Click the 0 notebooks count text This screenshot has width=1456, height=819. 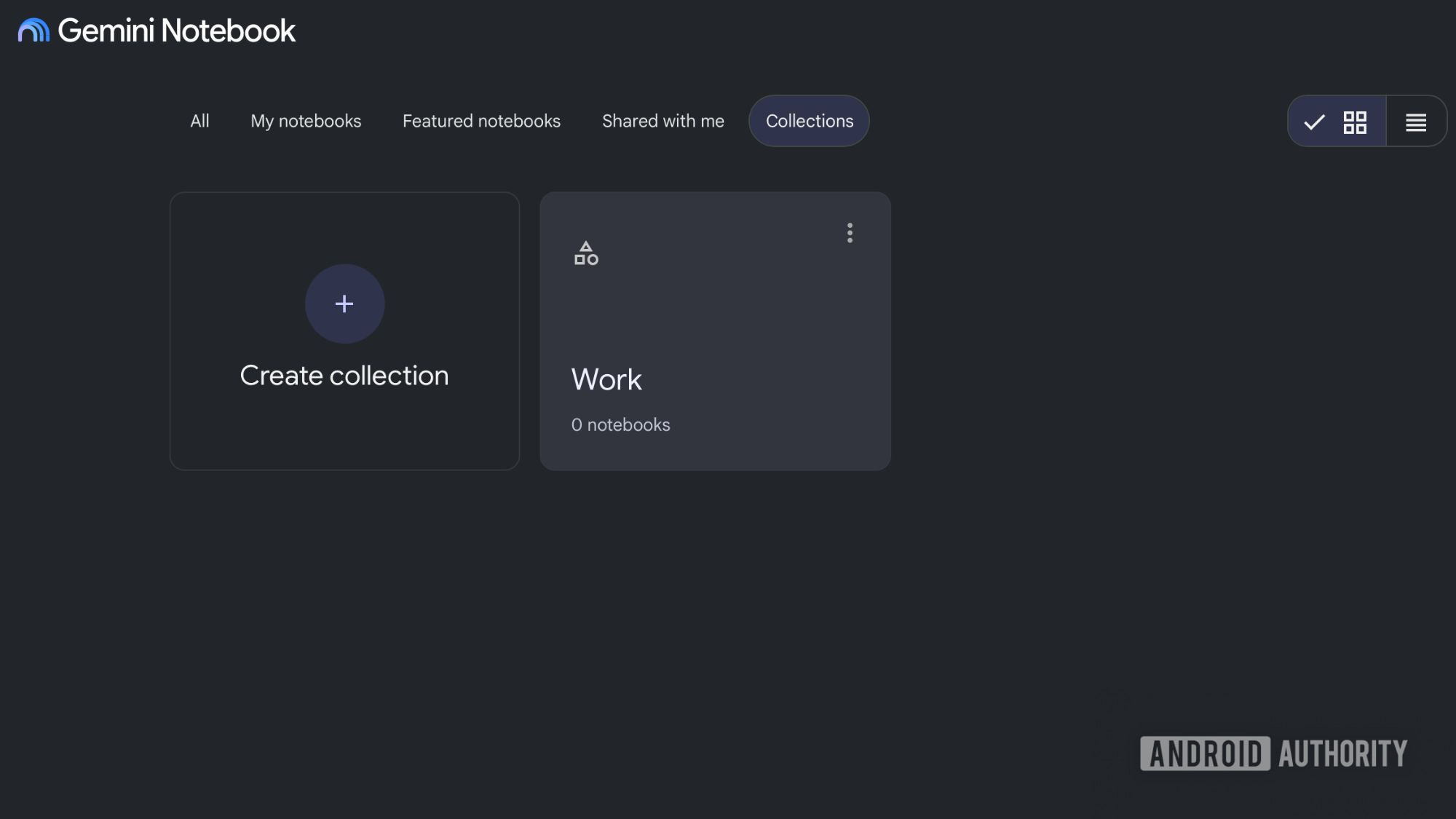coord(620,425)
